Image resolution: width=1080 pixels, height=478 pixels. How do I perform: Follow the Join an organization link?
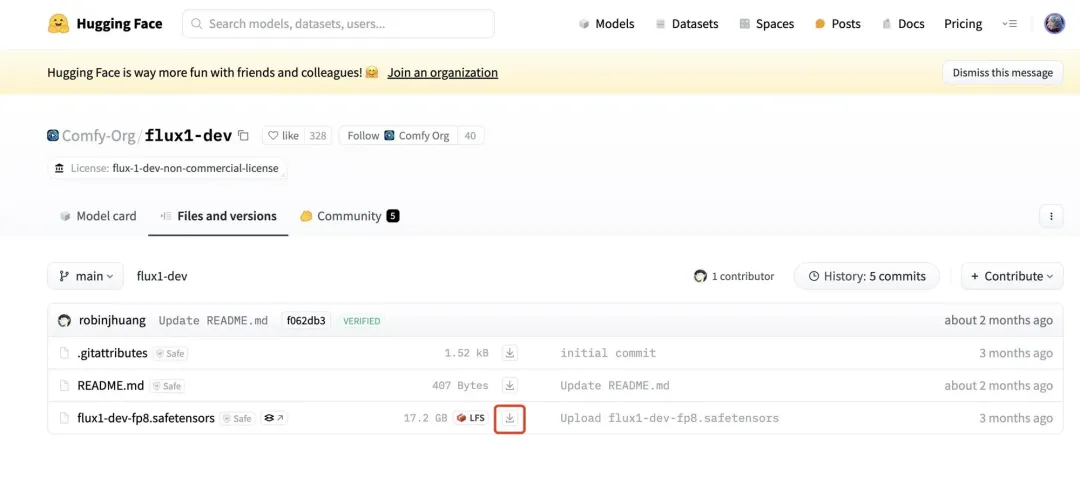(442, 72)
